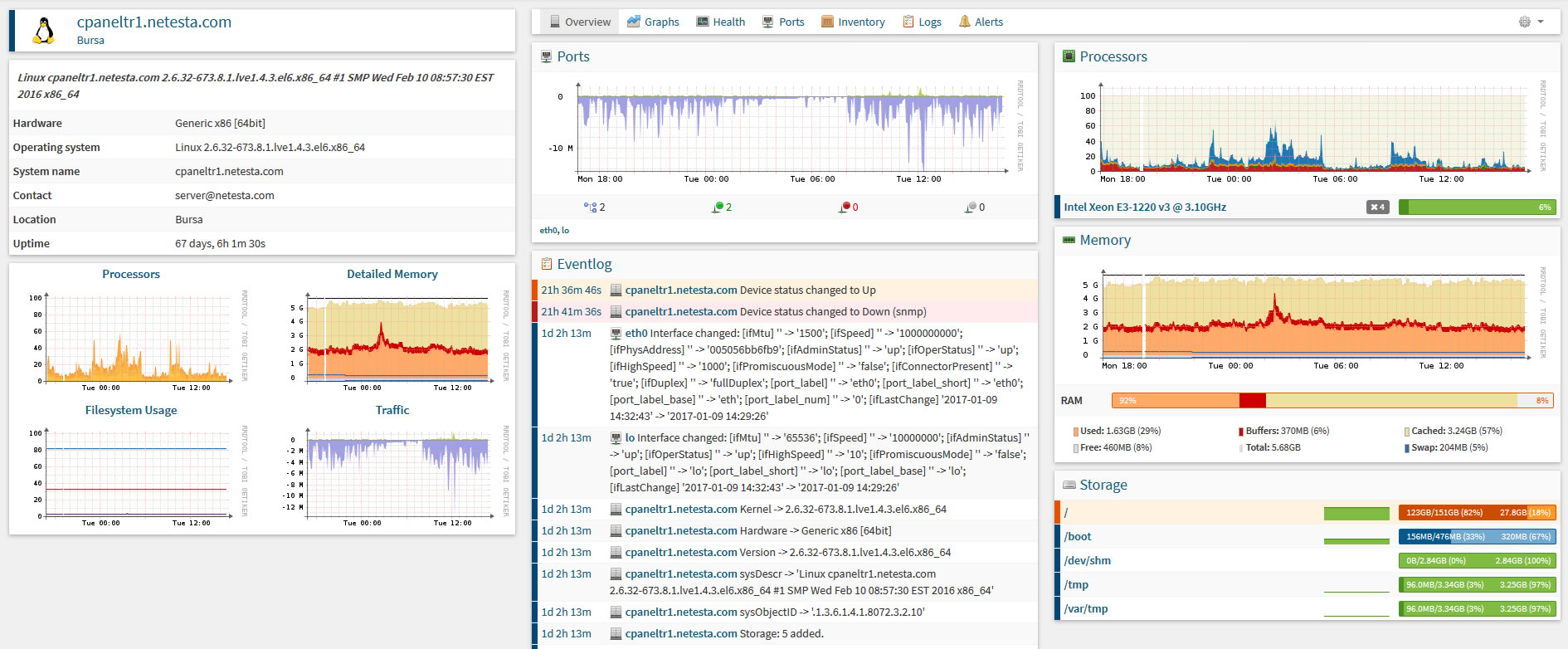1568x649 pixels.
Task: Click the Memory panel RAM icon
Action: pyautogui.click(x=1069, y=240)
